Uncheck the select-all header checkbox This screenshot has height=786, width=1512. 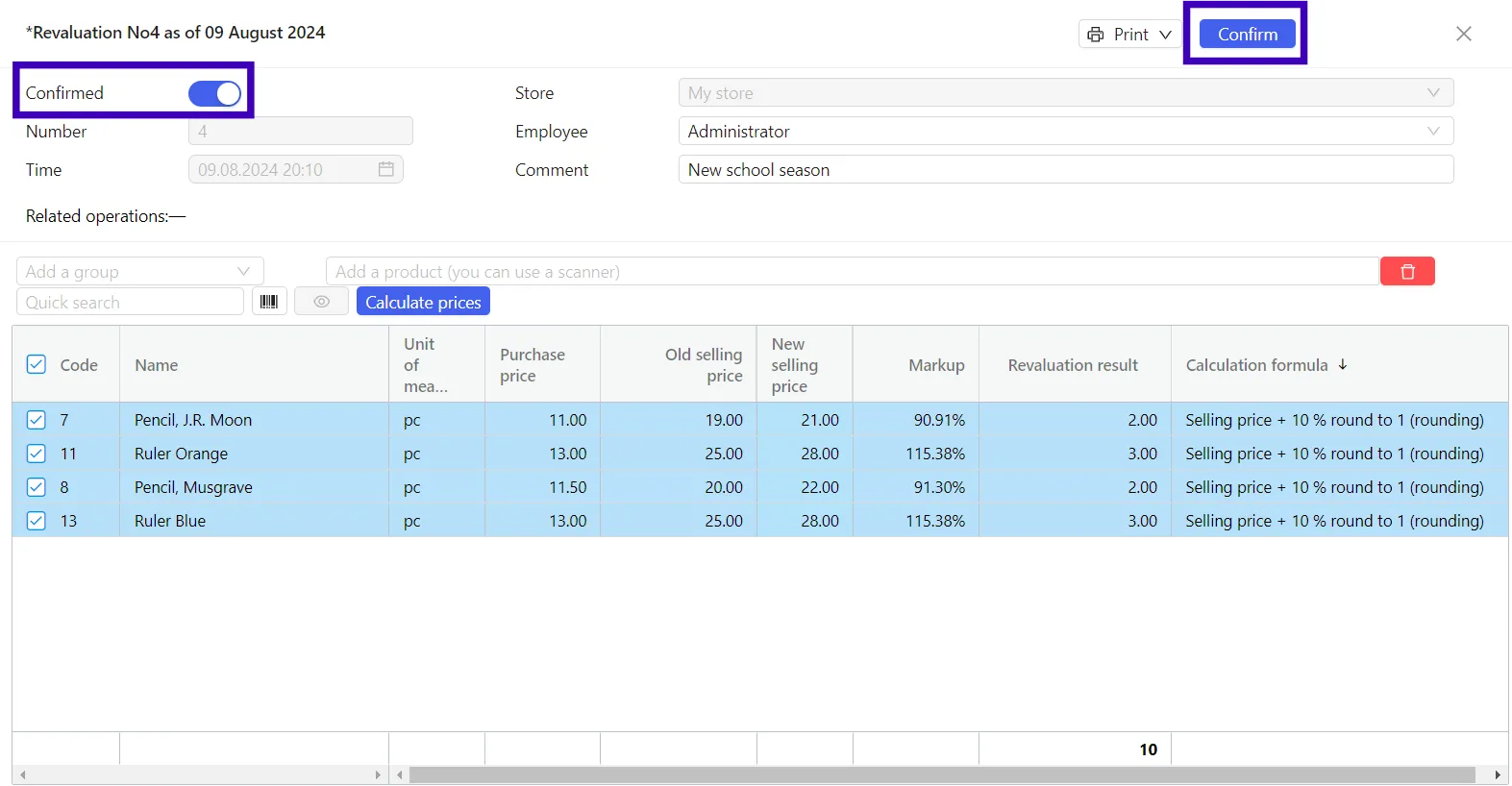tap(37, 364)
